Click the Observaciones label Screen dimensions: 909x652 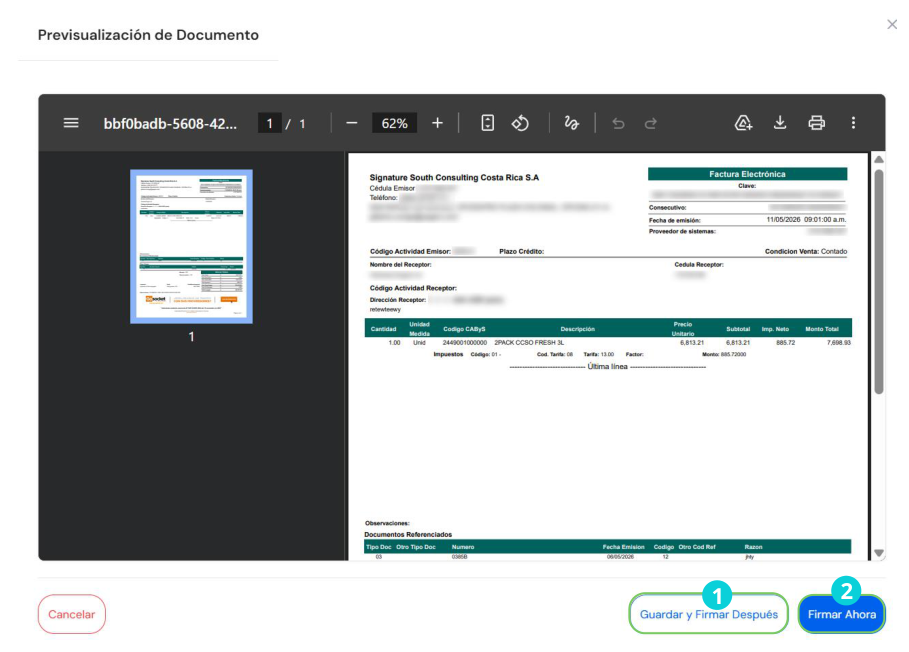[387, 523]
